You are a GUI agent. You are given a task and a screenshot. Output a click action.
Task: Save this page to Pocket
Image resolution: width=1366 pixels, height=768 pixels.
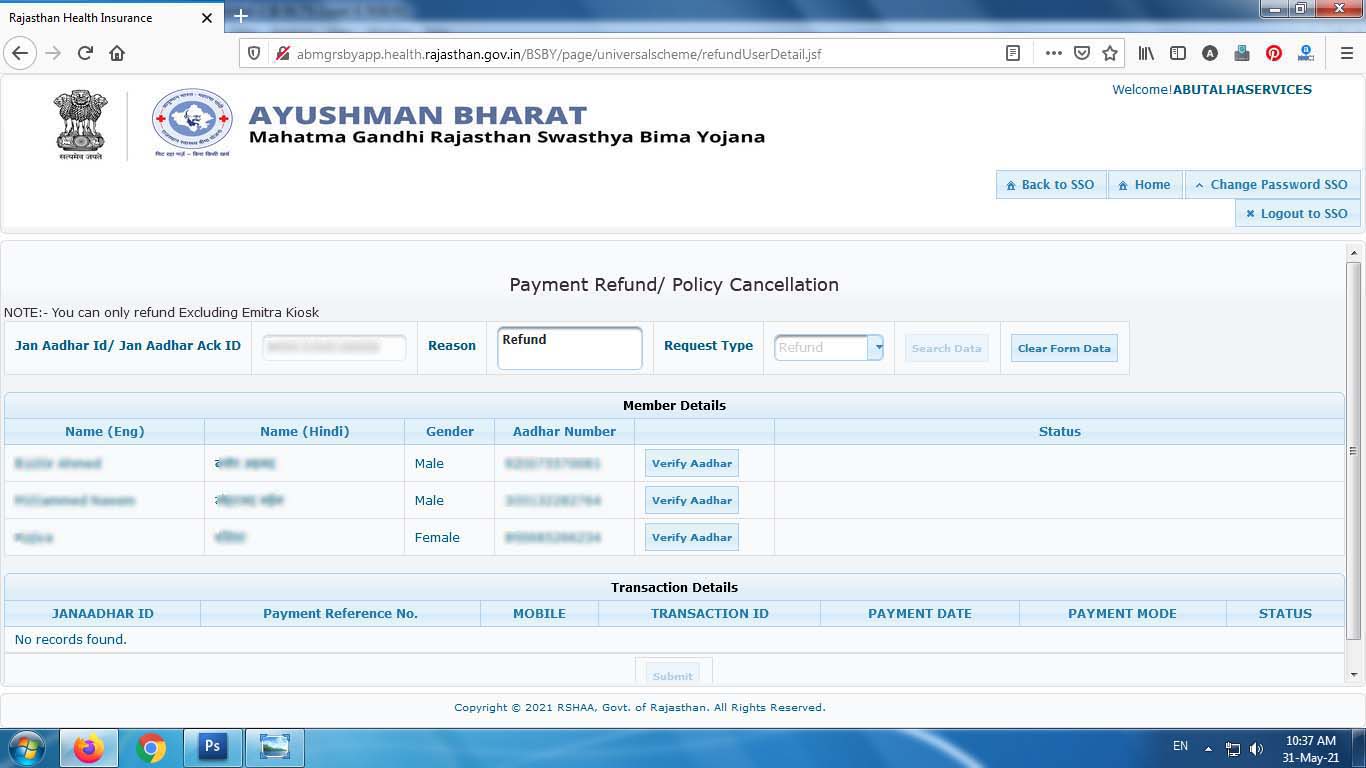click(x=1081, y=53)
